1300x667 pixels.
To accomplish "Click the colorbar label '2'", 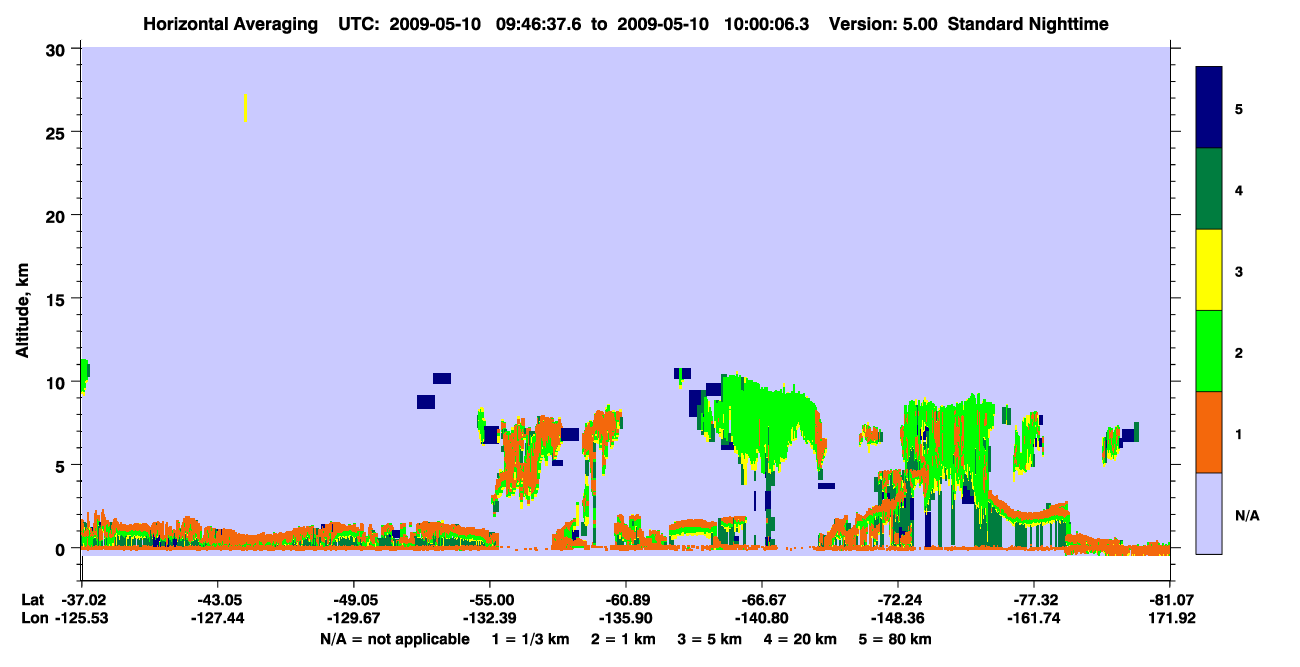I will tap(1239, 353).
